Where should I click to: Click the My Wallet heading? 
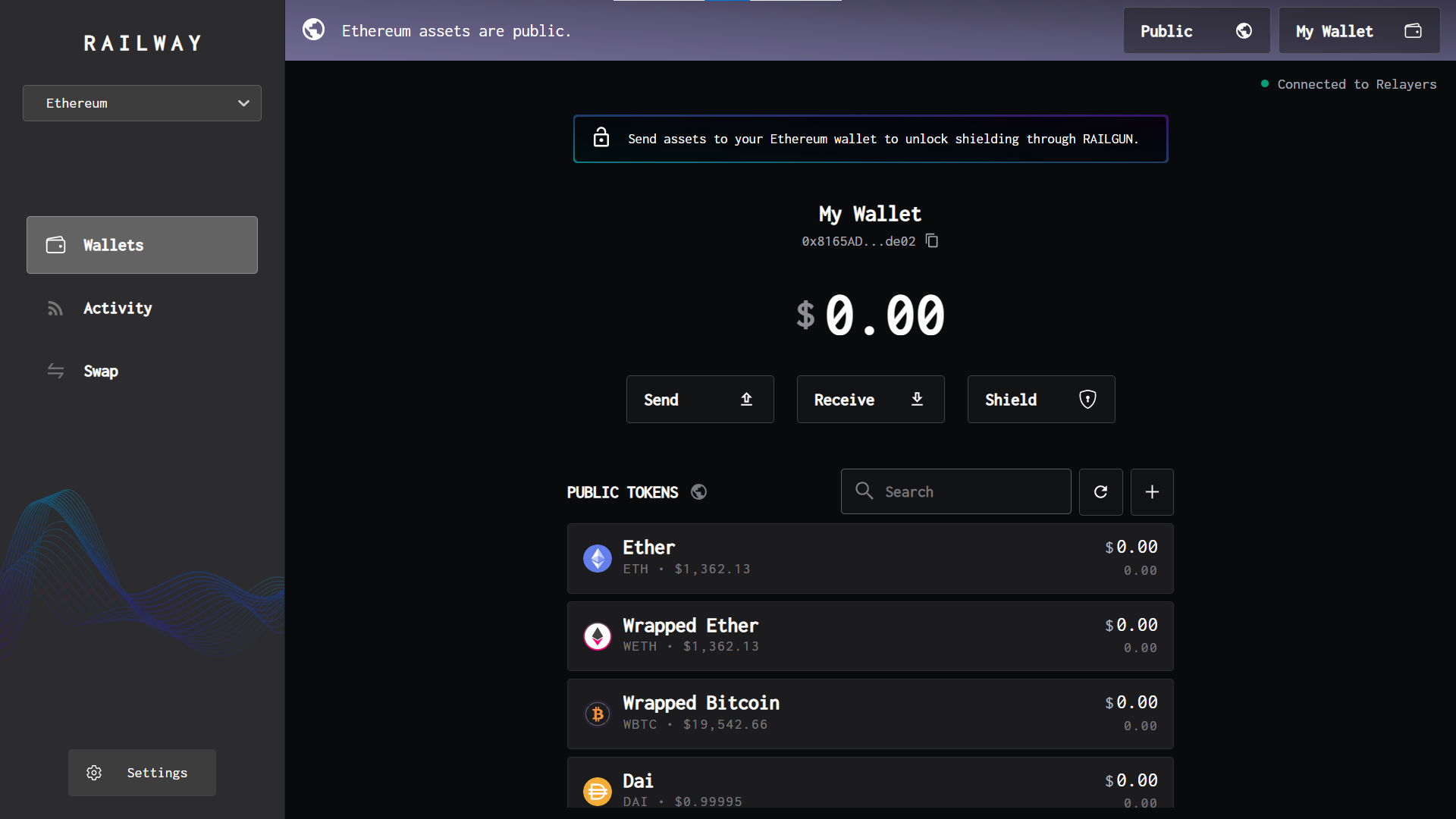click(871, 214)
